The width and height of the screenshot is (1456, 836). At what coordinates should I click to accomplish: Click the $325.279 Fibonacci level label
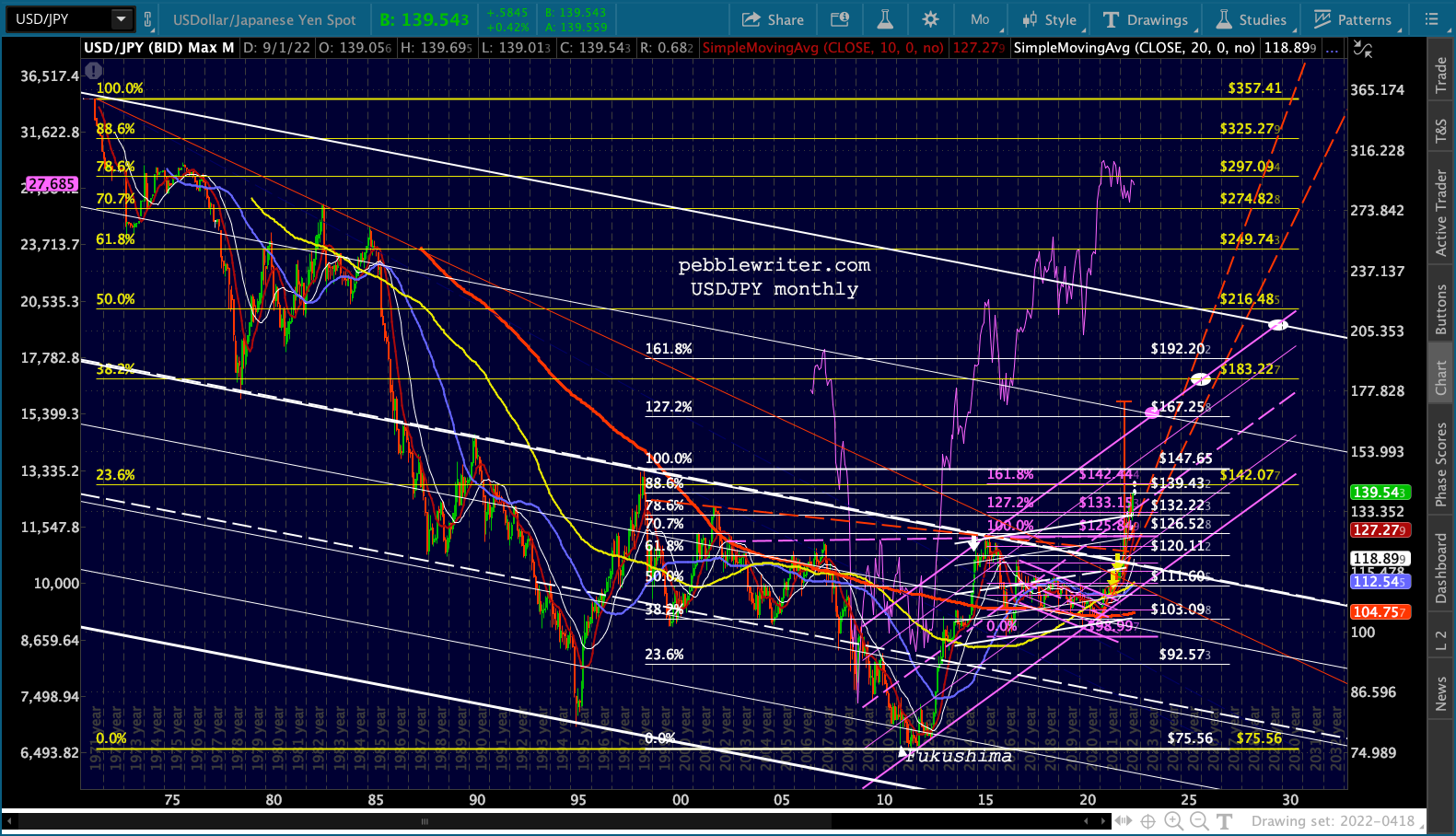point(1250,129)
